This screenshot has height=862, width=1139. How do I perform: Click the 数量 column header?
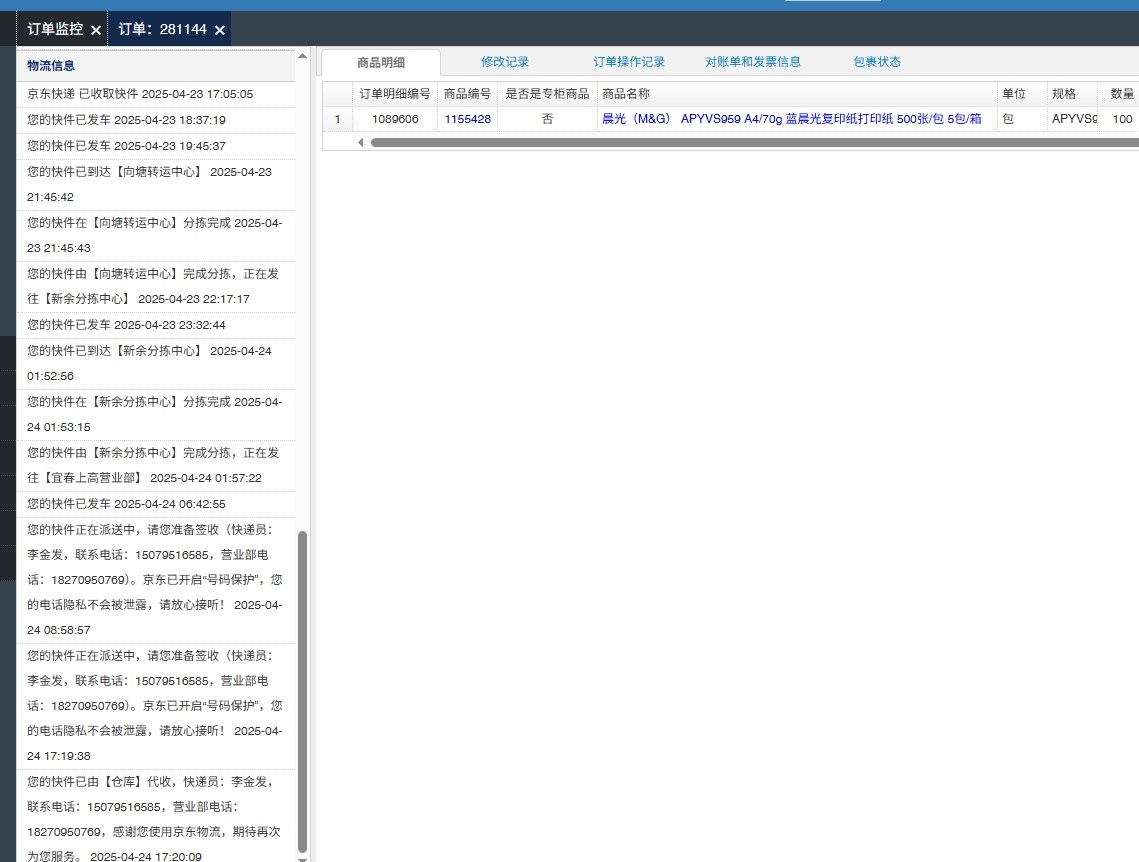tap(1119, 94)
